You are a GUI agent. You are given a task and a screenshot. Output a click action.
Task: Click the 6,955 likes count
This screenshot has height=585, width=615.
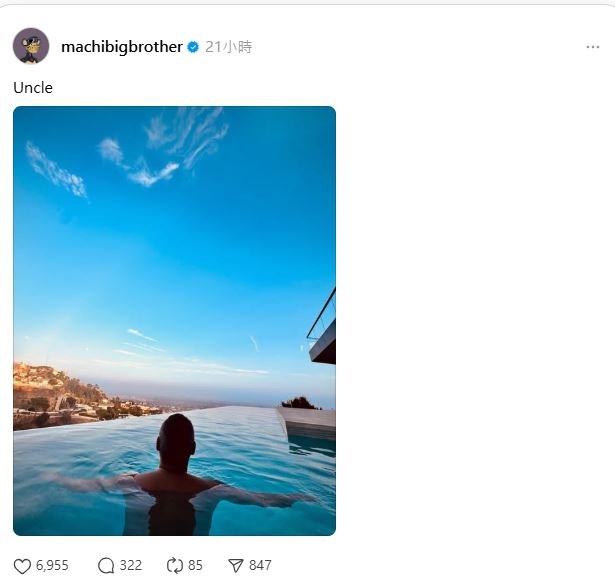(x=52, y=565)
